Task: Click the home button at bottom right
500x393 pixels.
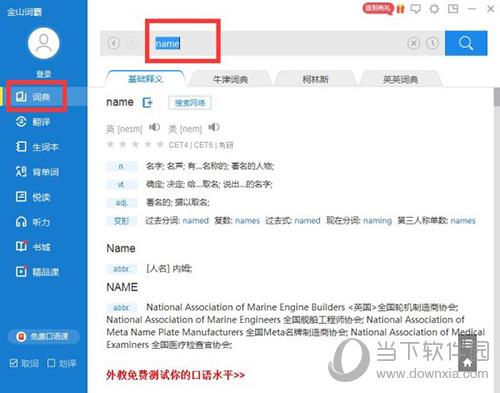Action: pos(467,362)
